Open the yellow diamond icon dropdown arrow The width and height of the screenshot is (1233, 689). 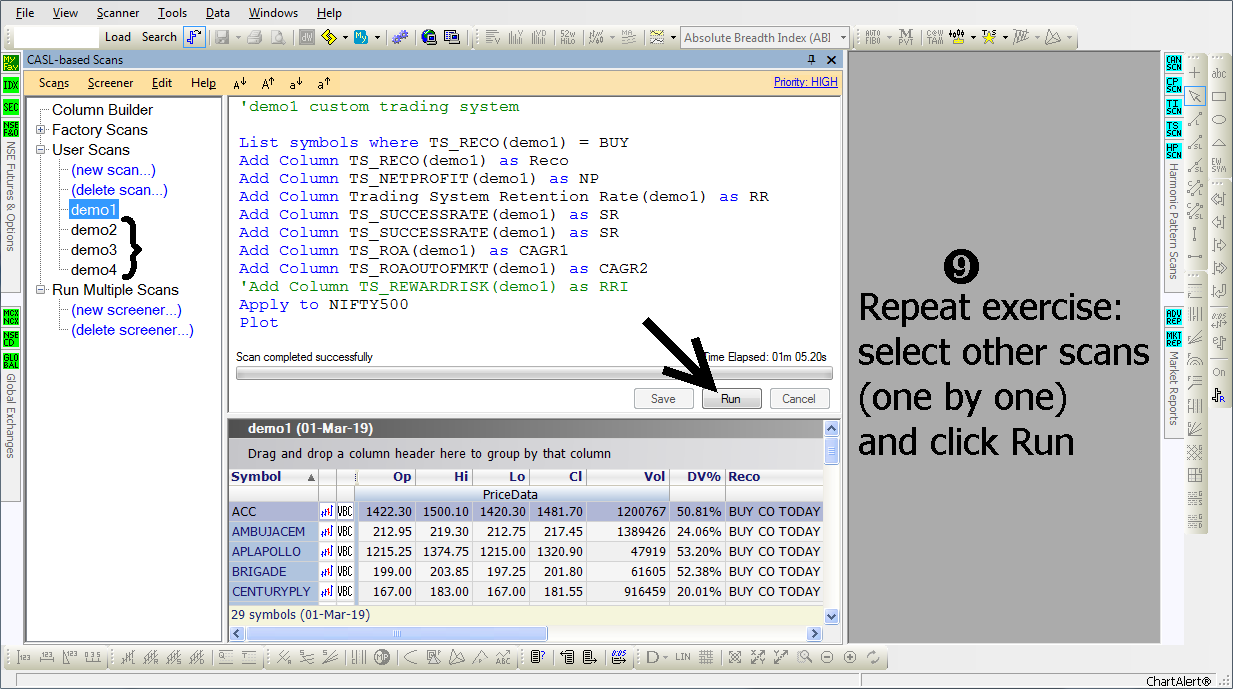[346, 37]
